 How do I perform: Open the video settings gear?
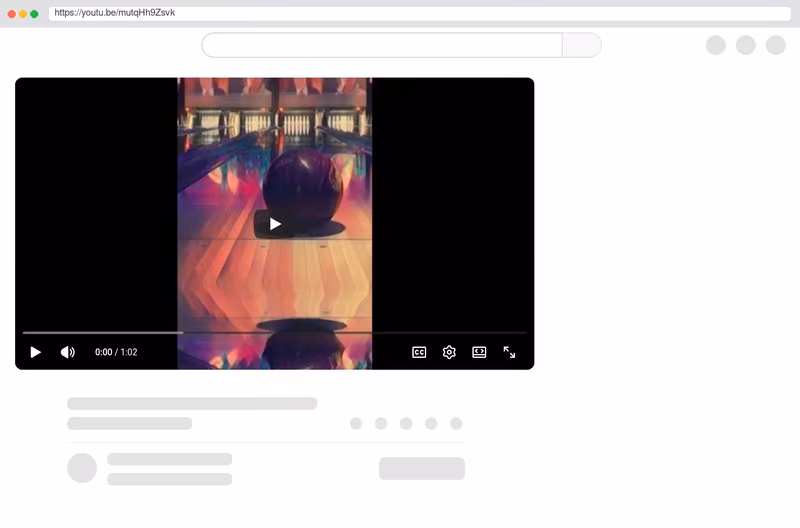click(449, 352)
